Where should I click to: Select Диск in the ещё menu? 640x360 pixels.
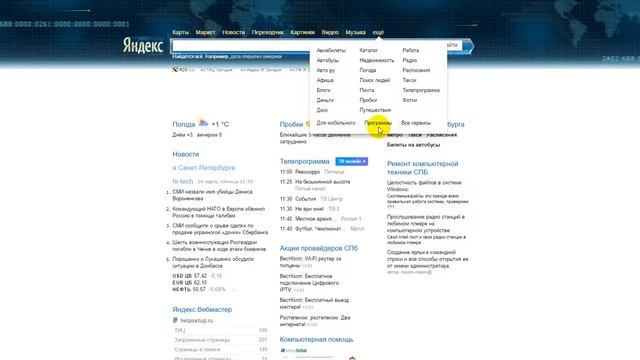[x=322, y=110]
